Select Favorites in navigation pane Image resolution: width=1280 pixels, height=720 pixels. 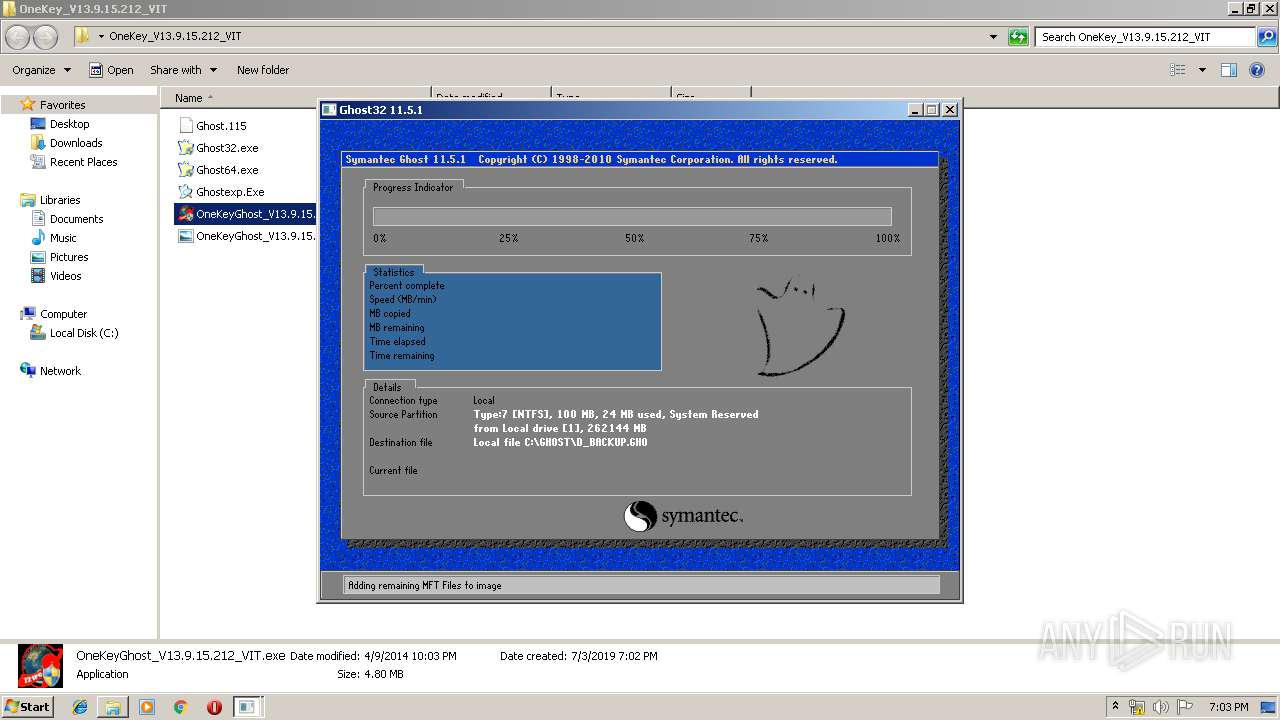62,105
